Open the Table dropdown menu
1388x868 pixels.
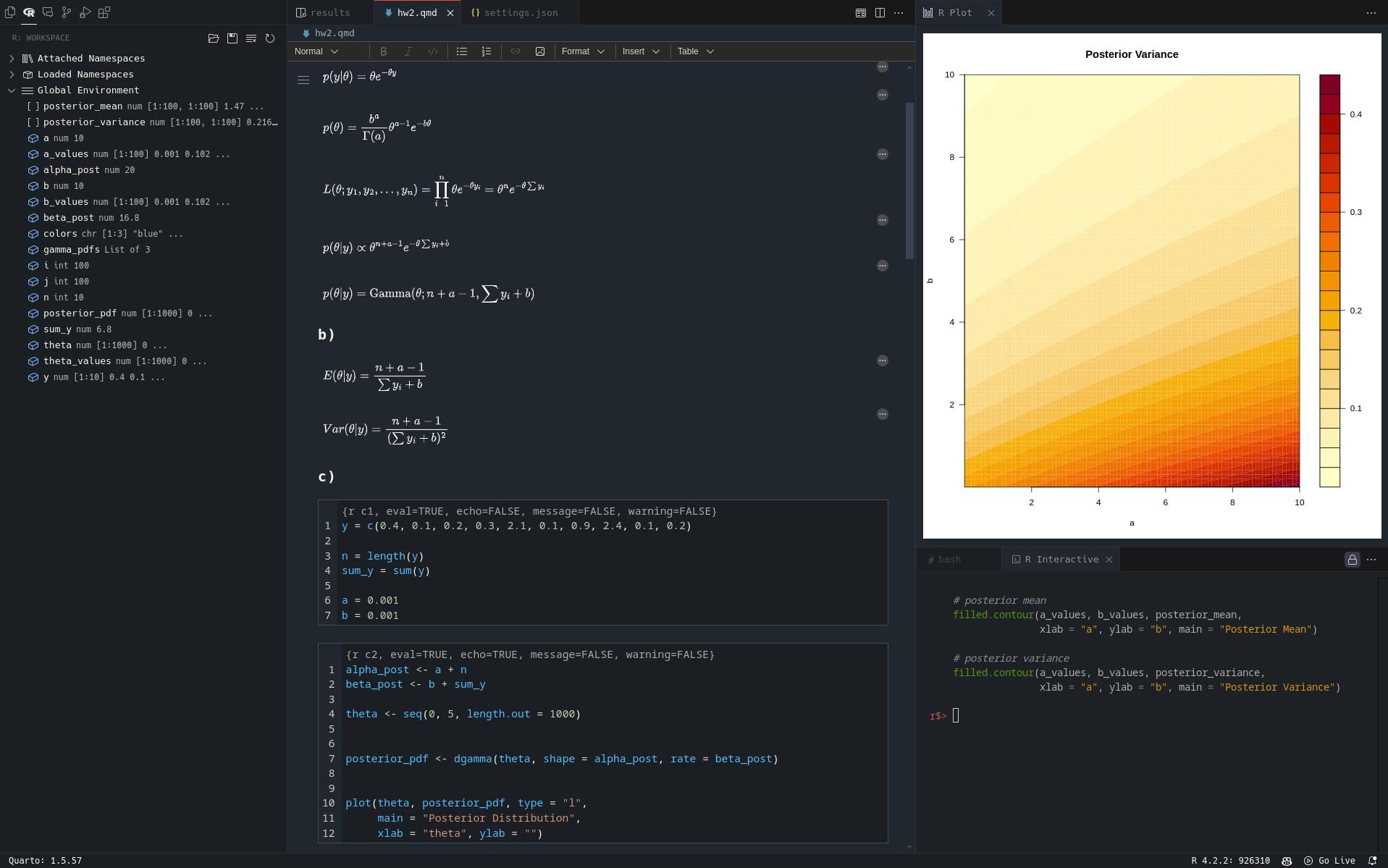[x=695, y=51]
